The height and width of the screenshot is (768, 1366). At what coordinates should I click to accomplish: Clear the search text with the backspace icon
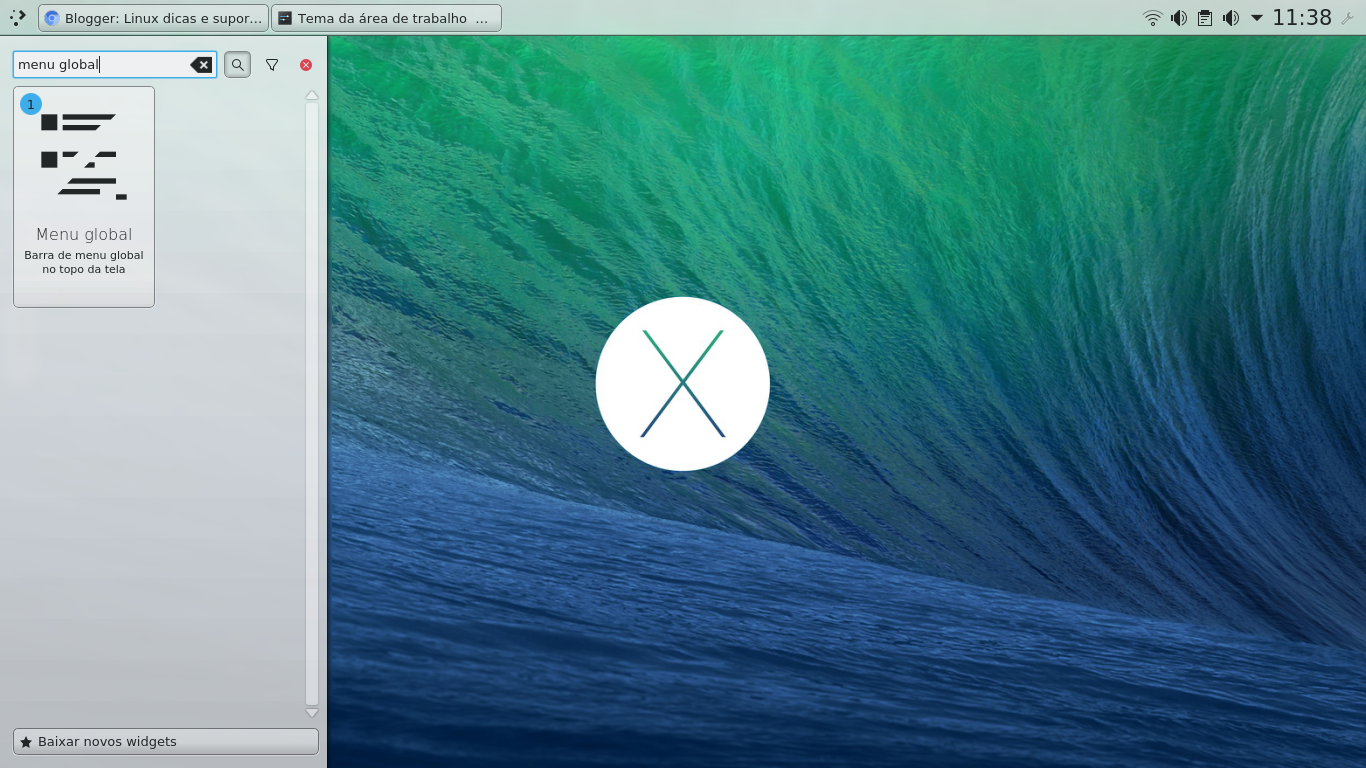point(202,64)
